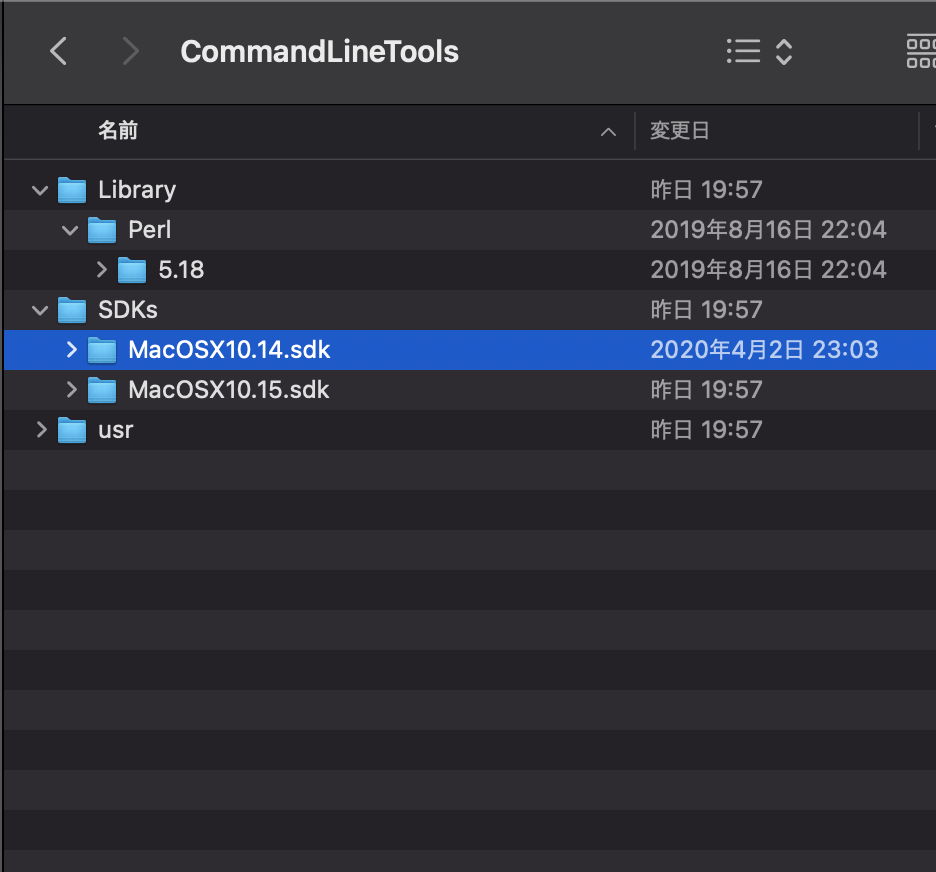Go forward with the right chevron button

click(130, 51)
